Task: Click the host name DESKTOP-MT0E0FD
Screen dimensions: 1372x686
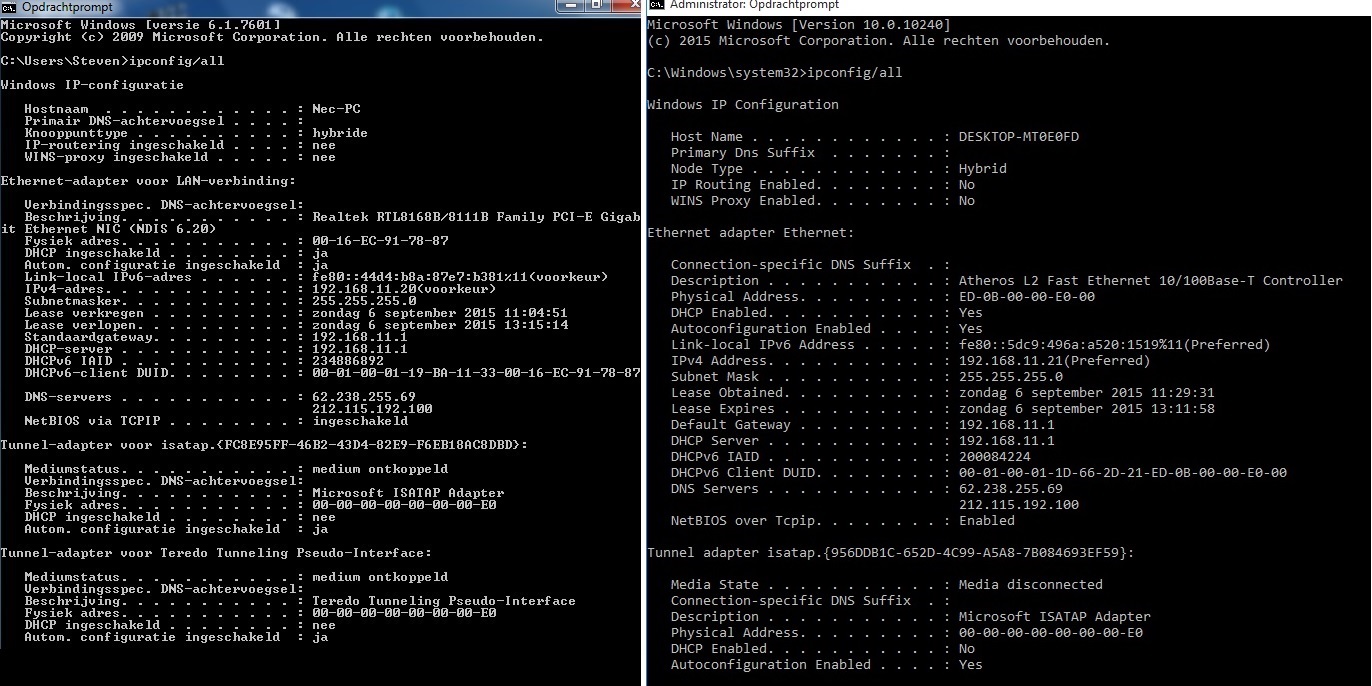Action: click(x=1018, y=137)
